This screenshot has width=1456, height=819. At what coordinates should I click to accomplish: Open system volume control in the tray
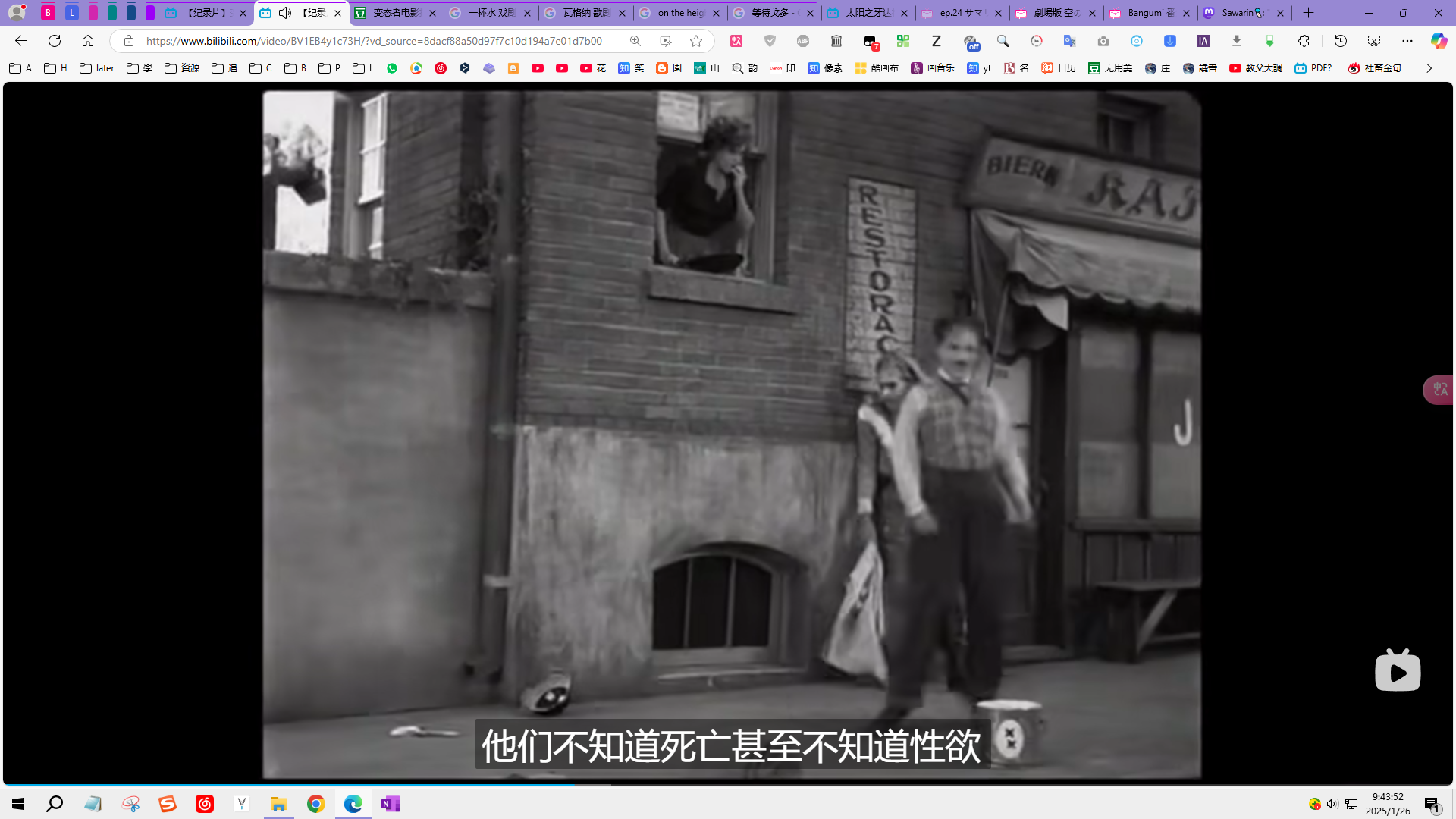[x=1332, y=804]
